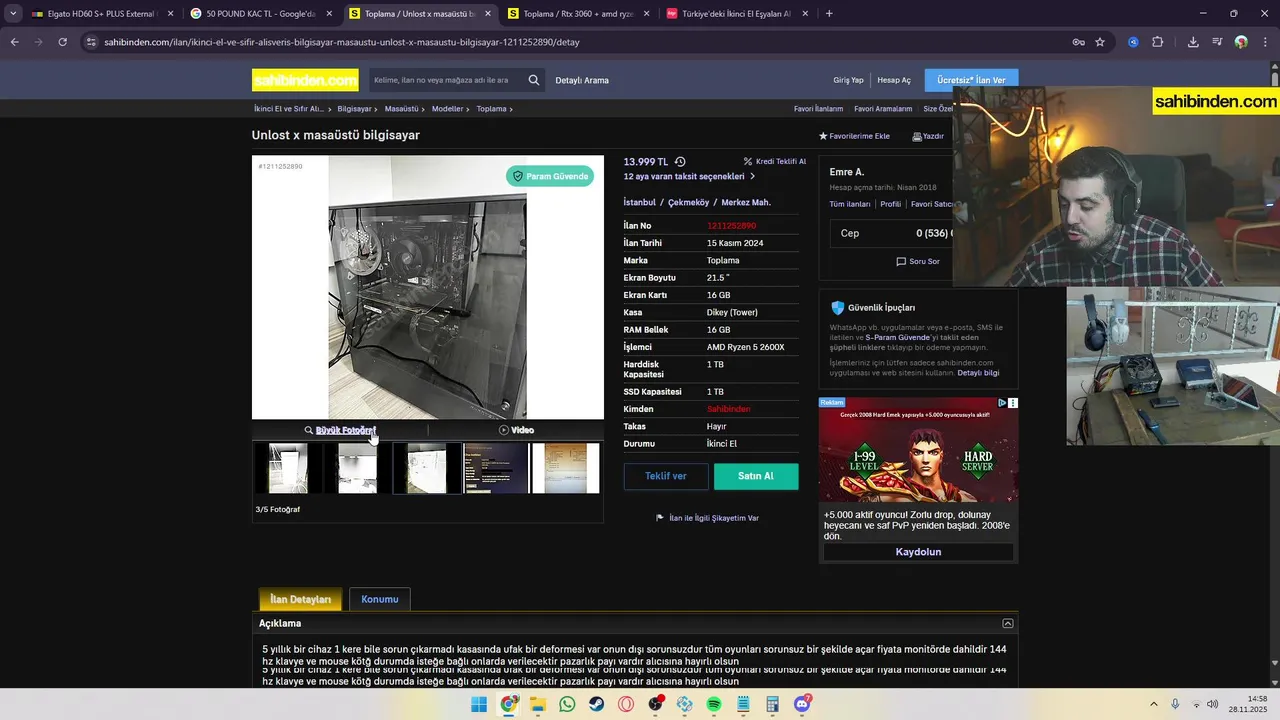Open the Windows Start menu

click(x=479, y=704)
